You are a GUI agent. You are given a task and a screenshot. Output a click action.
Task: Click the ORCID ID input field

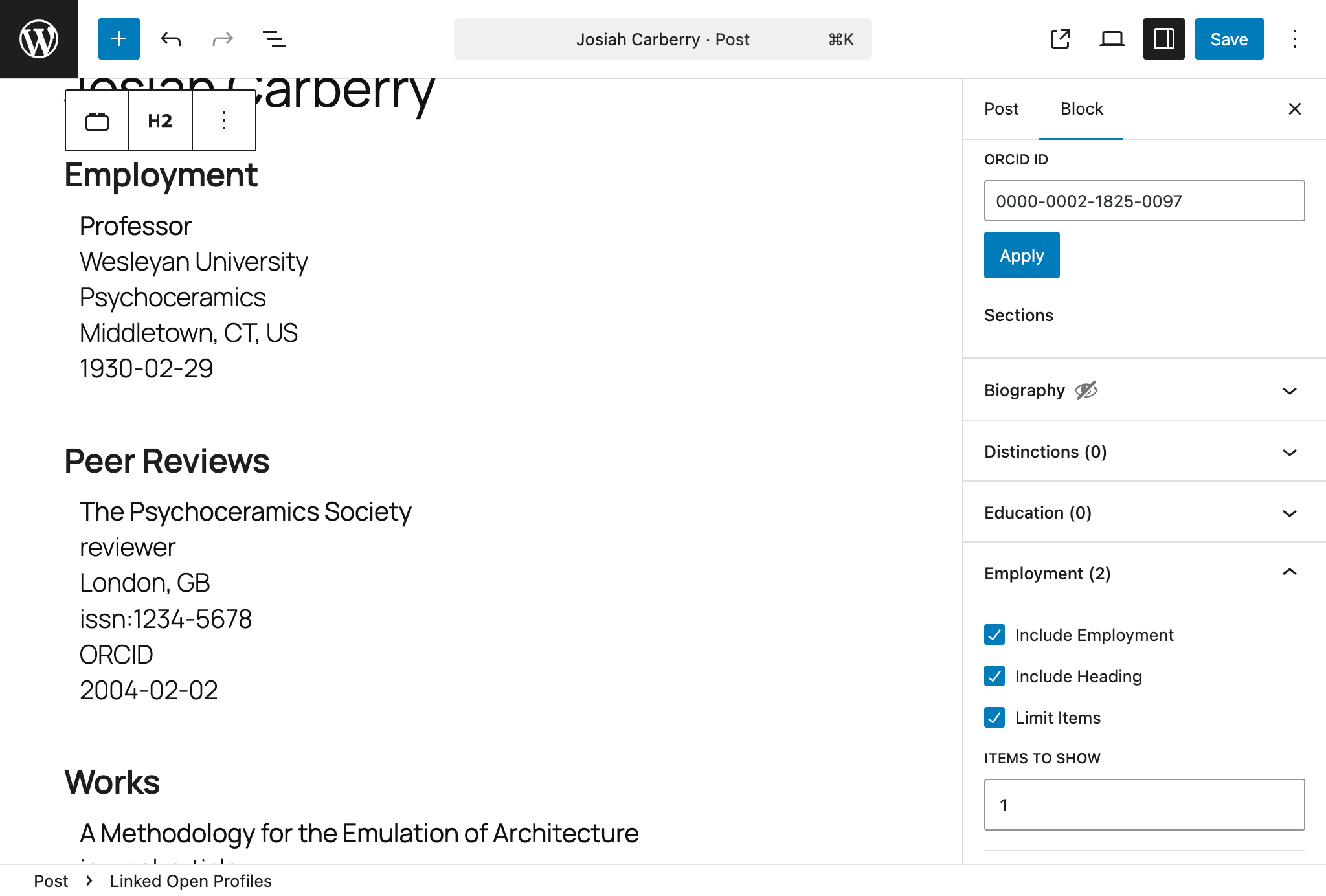(x=1143, y=201)
